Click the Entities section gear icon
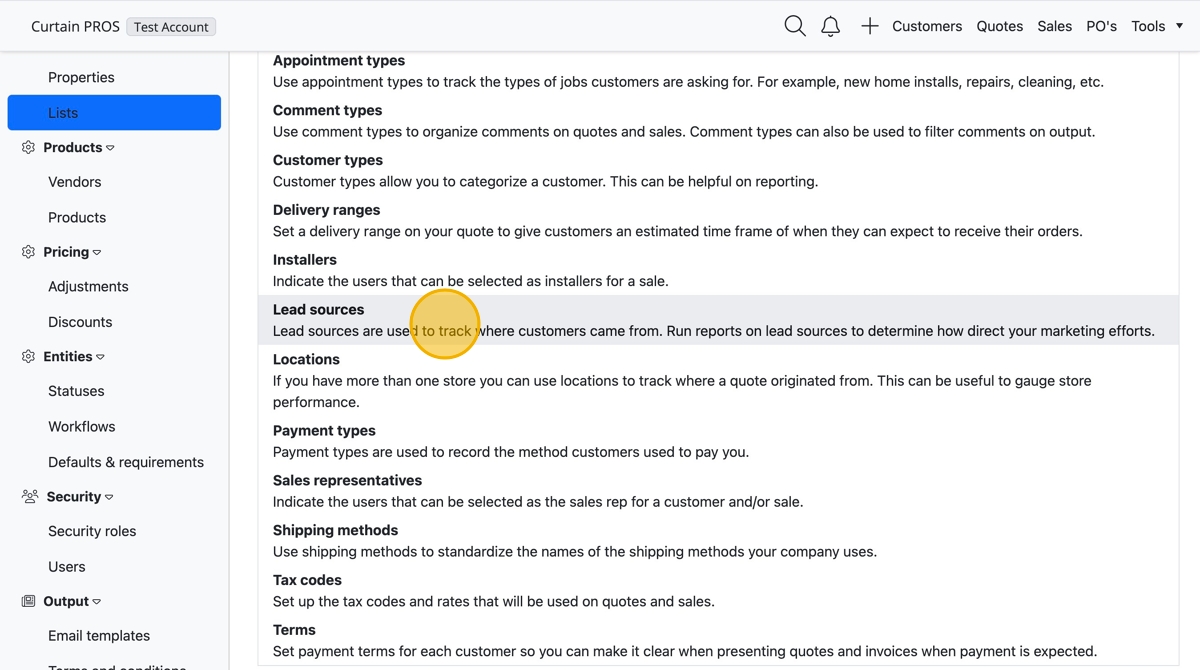Screen dimensions: 1200x670 [28, 356]
